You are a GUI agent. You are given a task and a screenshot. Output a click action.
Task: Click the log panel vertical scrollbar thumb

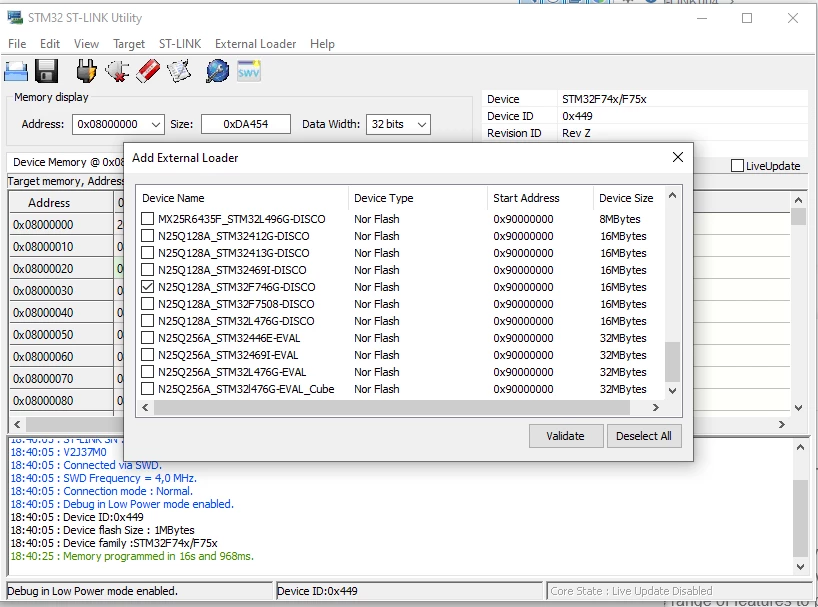click(x=800, y=518)
